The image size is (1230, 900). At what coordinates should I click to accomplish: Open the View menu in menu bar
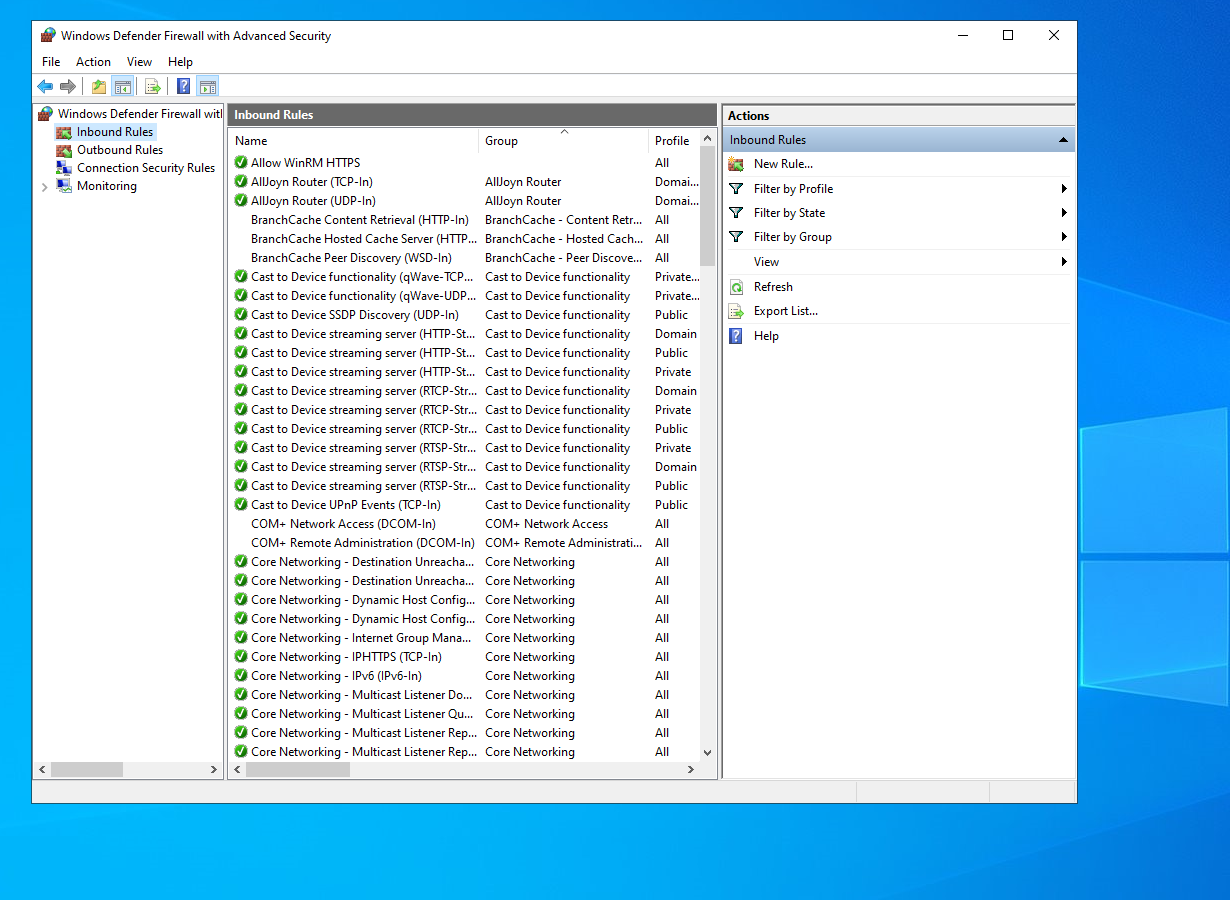[x=140, y=62]
